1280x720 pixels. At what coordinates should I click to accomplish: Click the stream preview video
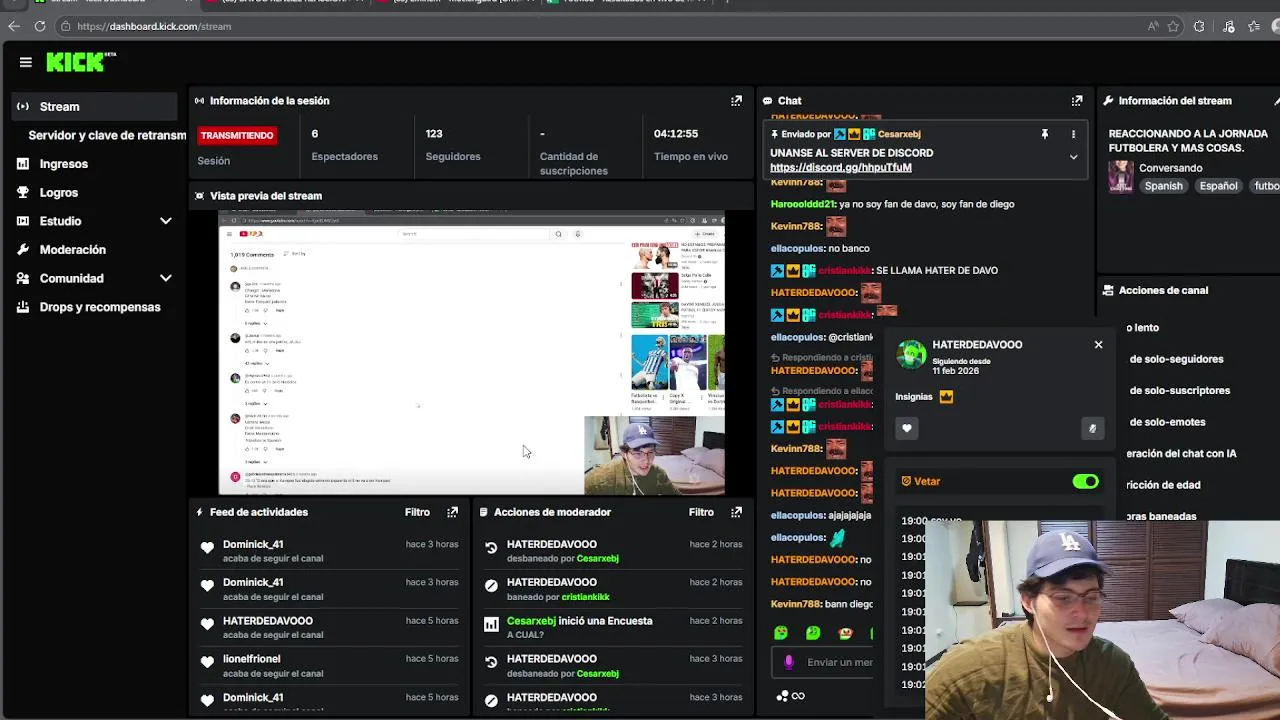coord(471,353)
